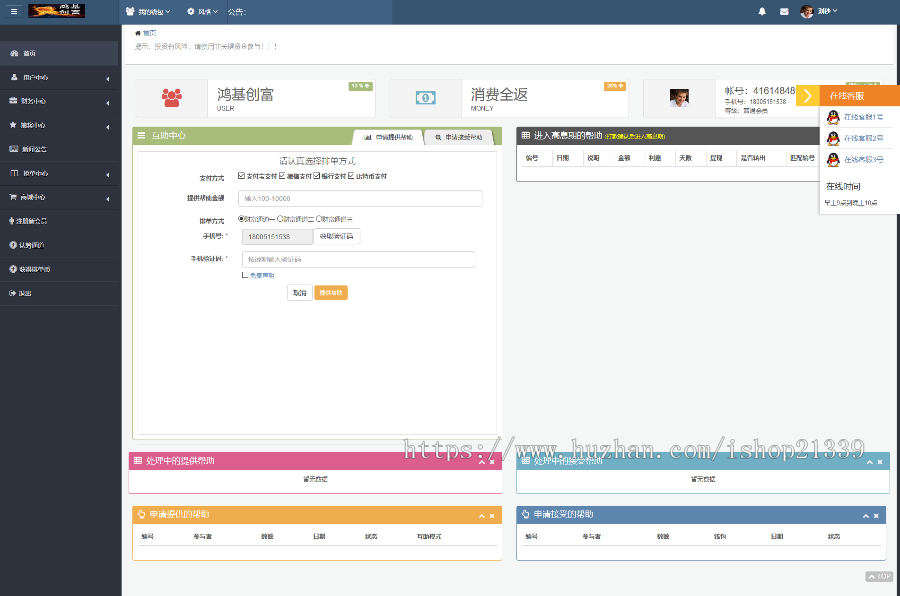Image resolution: width=900 pixels, height=596 pixels.
Task: Click the list icon on 互助中心 header
Action: [x=141, y=136]
